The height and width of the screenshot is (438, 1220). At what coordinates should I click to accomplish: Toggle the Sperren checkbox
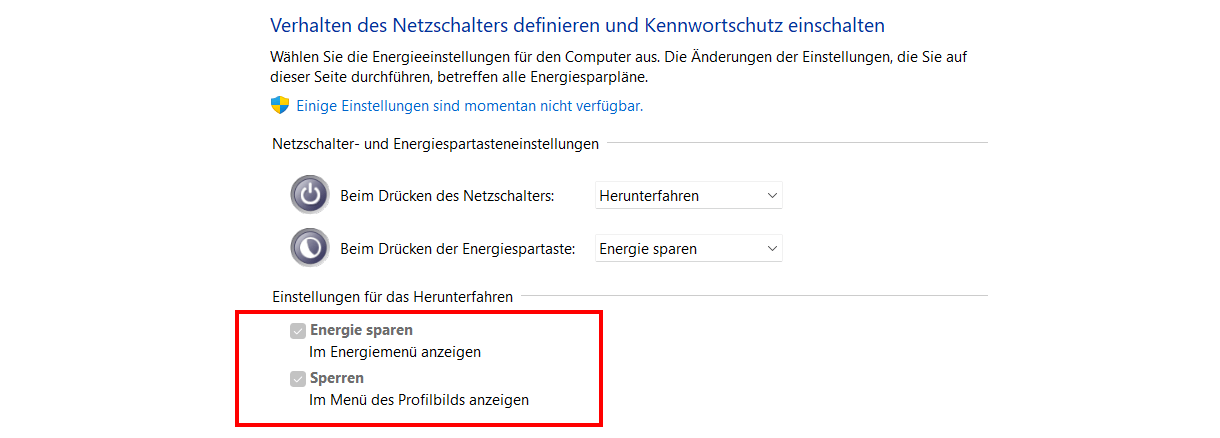point(298,378)
